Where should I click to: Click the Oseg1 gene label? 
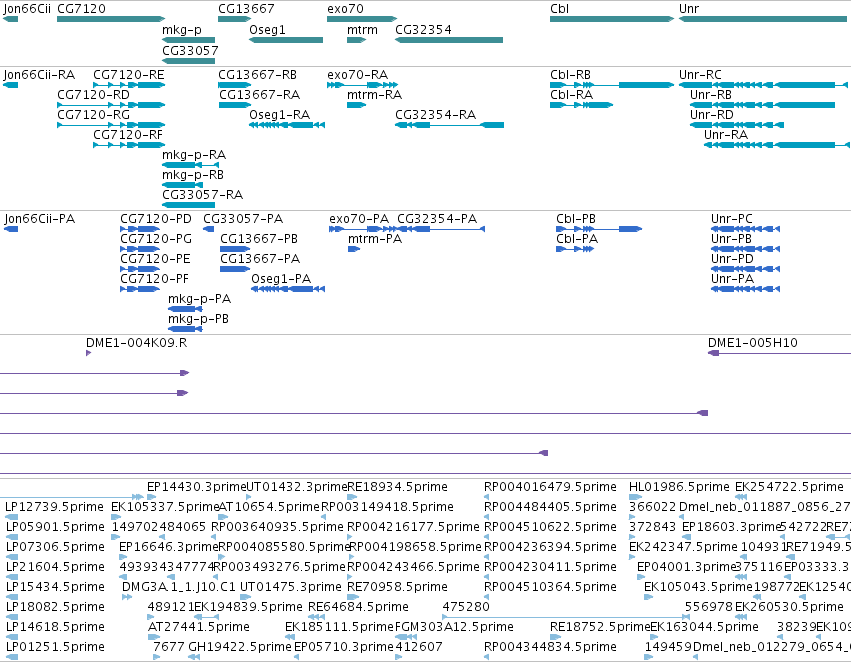tap(267, 30)
